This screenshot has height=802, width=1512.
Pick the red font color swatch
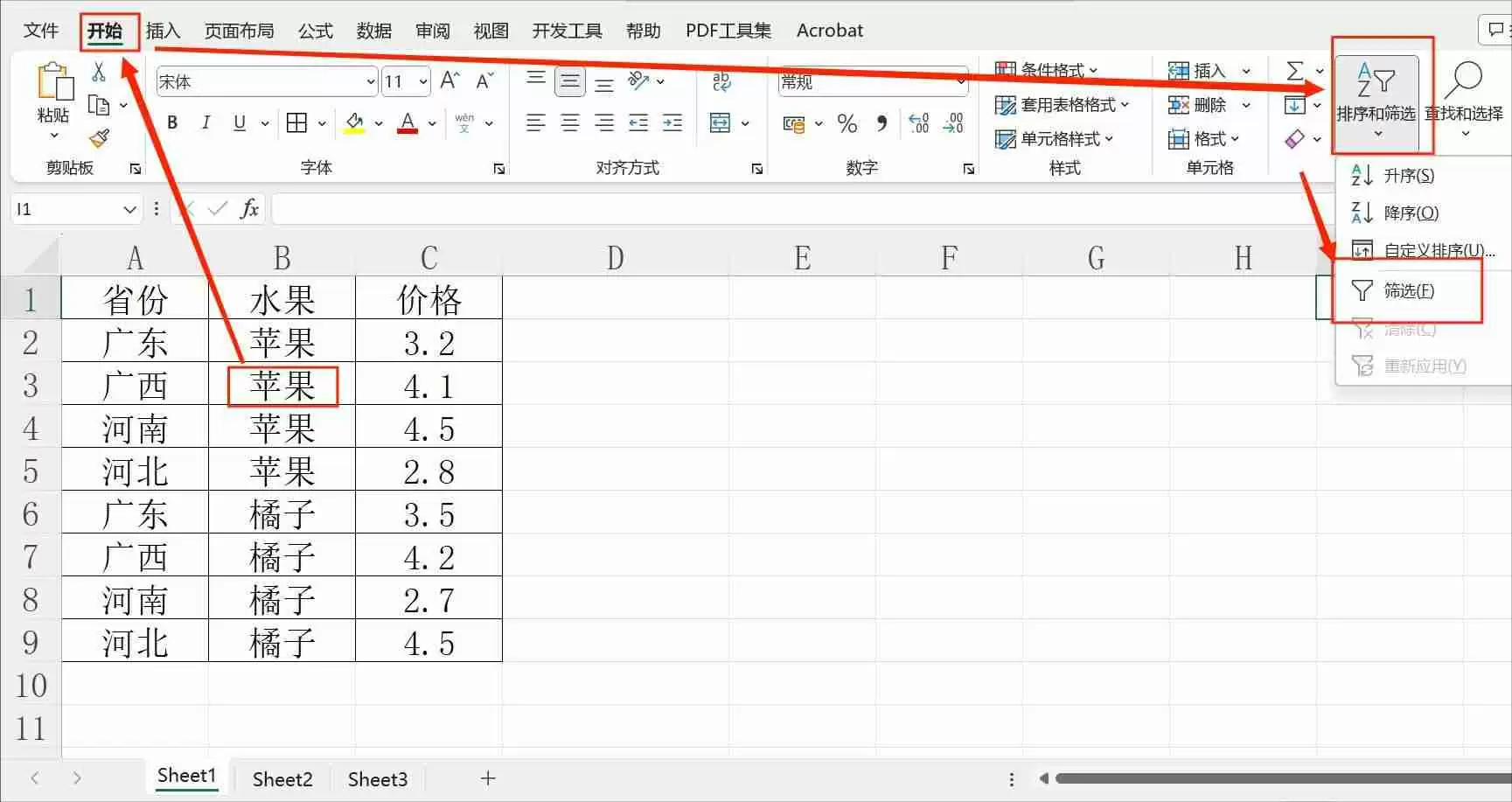[405, 131]
